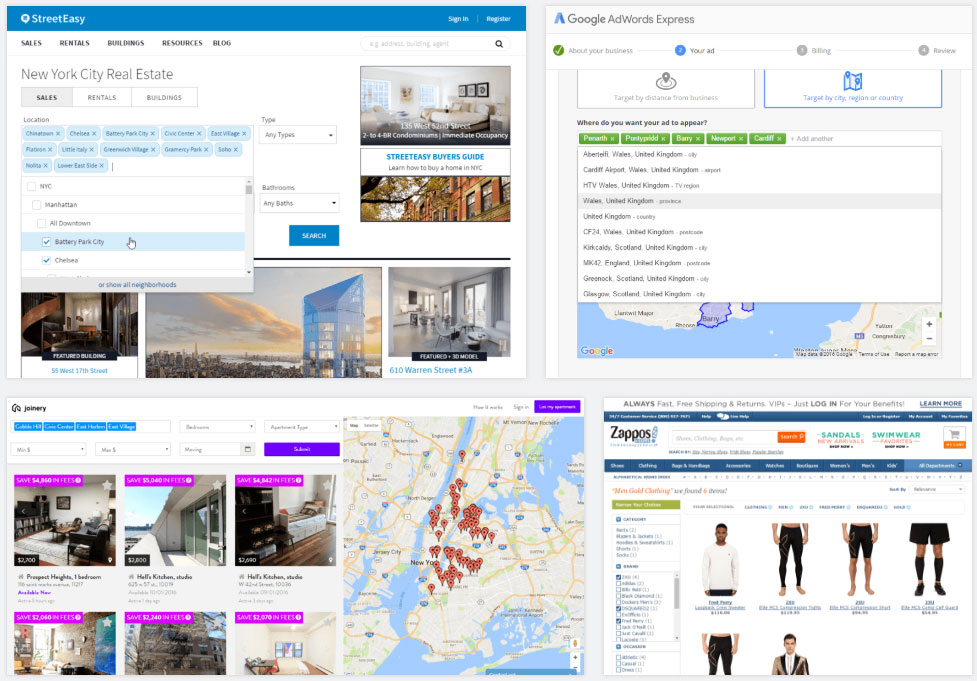Remove the Flatiron location tag
This screenshot has width=977, height=681.
(x=50, y=150)
